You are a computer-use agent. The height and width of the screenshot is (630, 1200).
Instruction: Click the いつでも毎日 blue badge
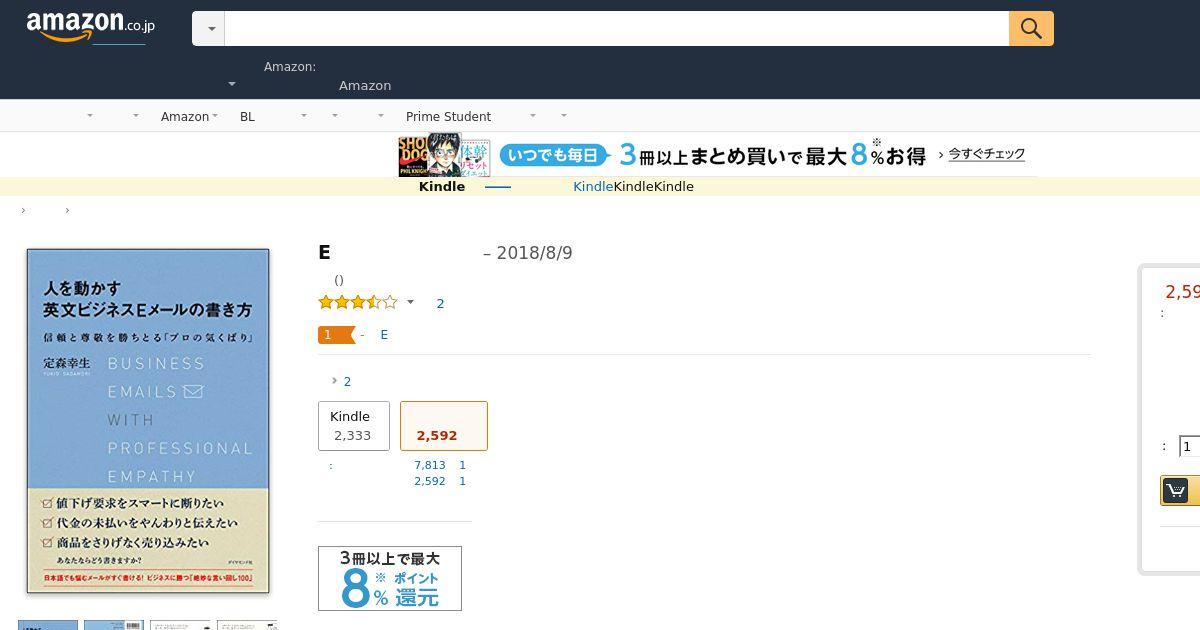555,155
